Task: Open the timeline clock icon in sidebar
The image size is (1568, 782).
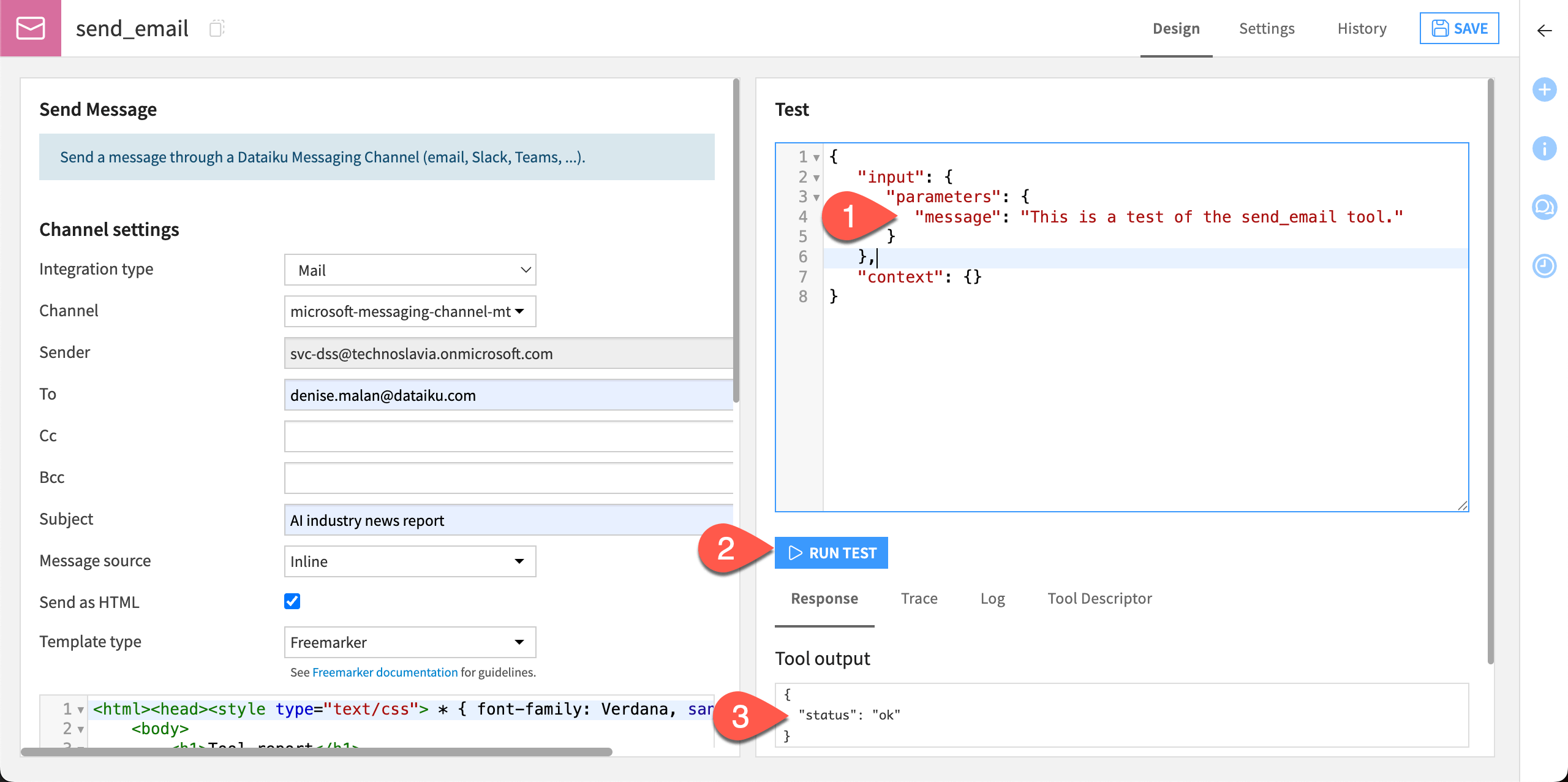Action: [x=1544, y=266]
